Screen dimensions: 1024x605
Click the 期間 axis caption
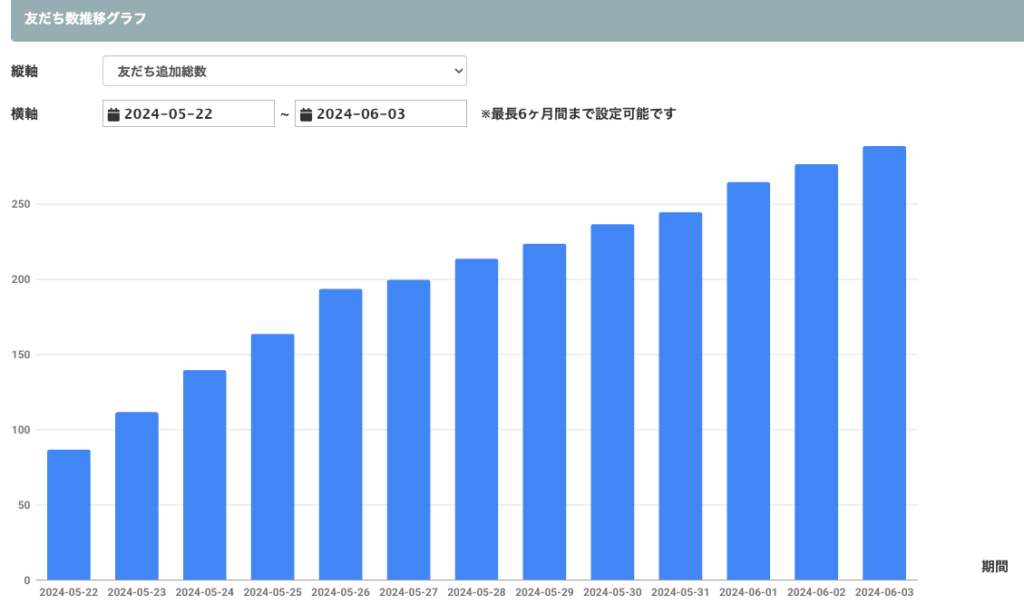tap(994, 566)
